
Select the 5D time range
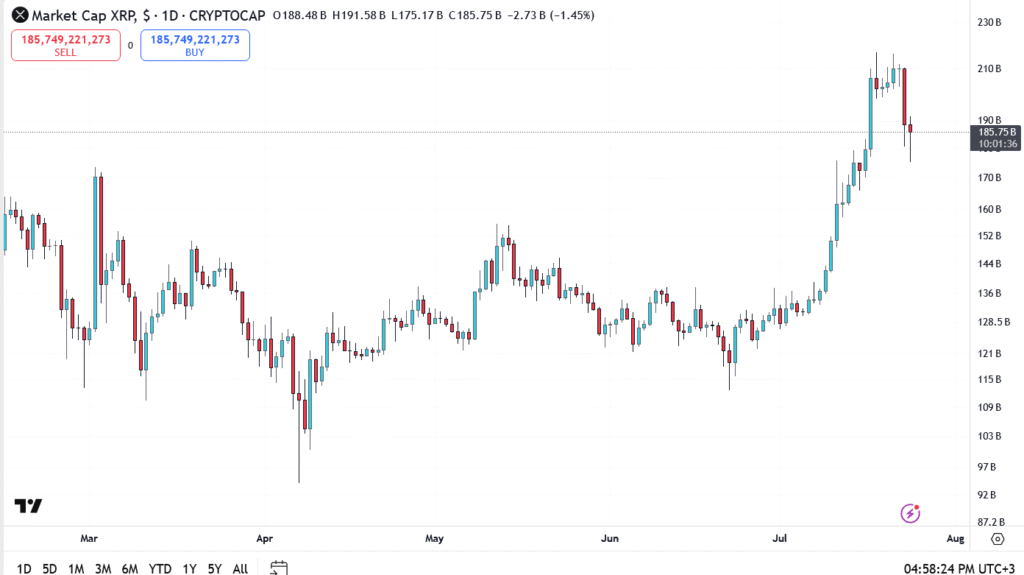click(x=50, y=569)
